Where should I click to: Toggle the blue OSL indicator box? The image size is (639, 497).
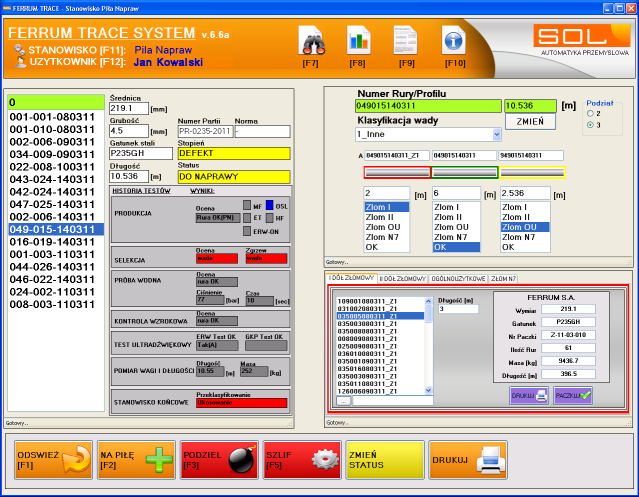pyautogui.click(x=269, y=205)
